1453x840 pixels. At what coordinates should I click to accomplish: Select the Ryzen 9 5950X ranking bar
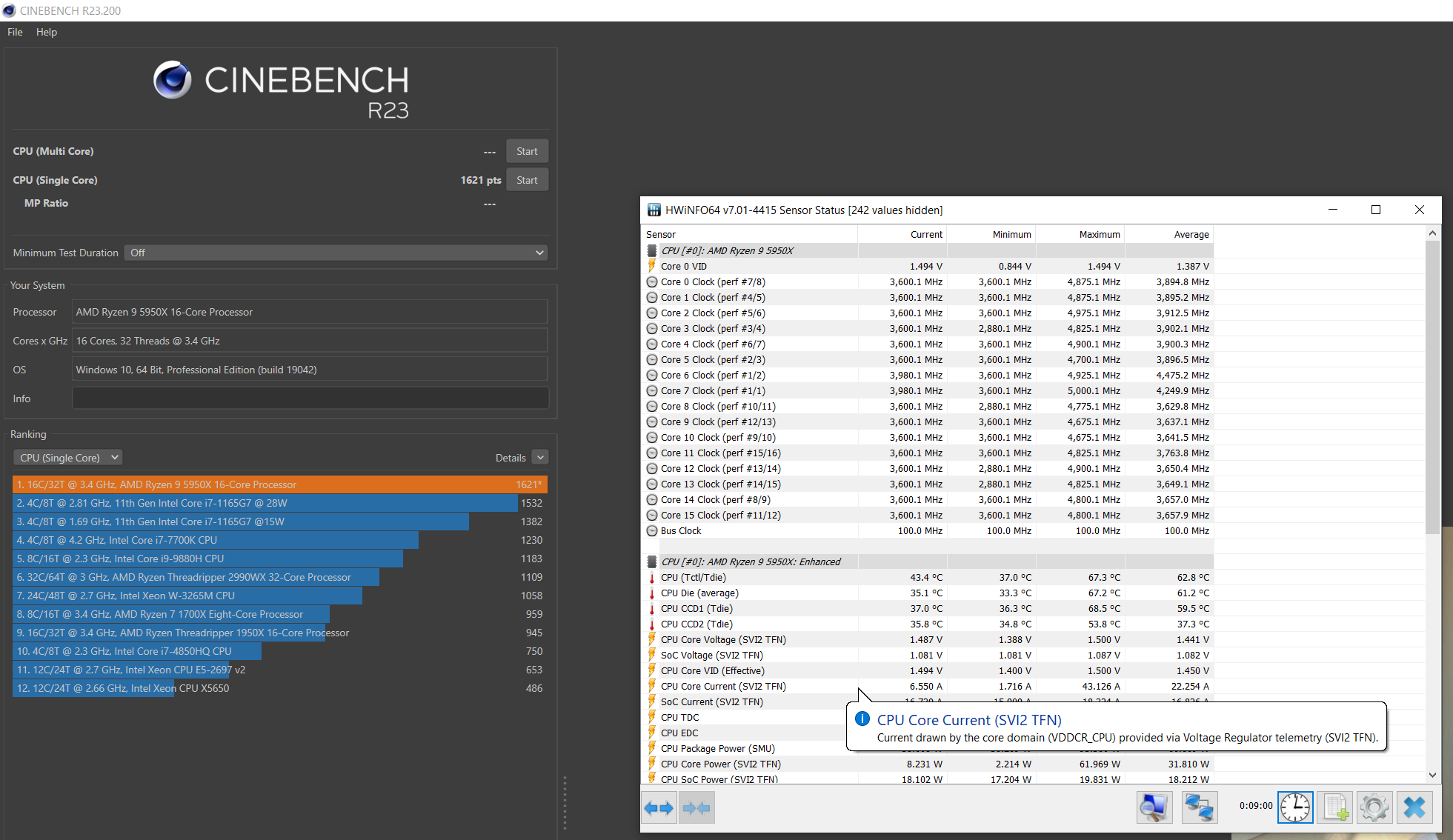click(279, 484)
